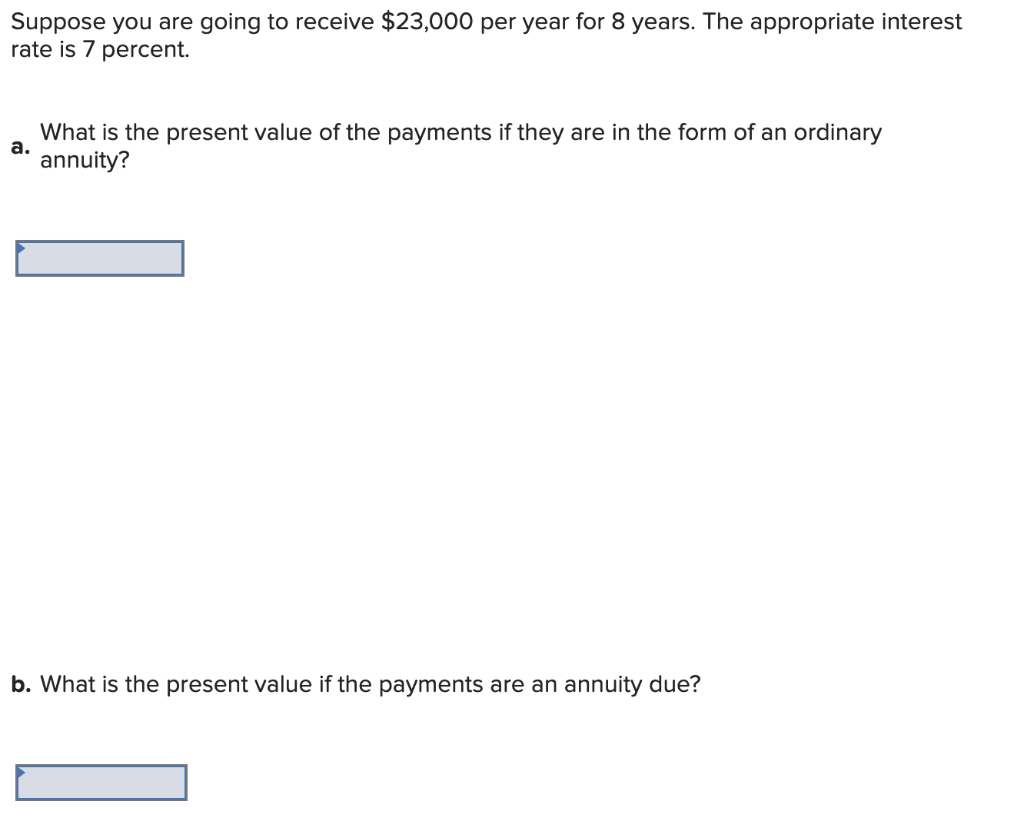Click the ordinary annuity answer input box
This screenshot has width=1024, height=818.
(x=100, y=259)
